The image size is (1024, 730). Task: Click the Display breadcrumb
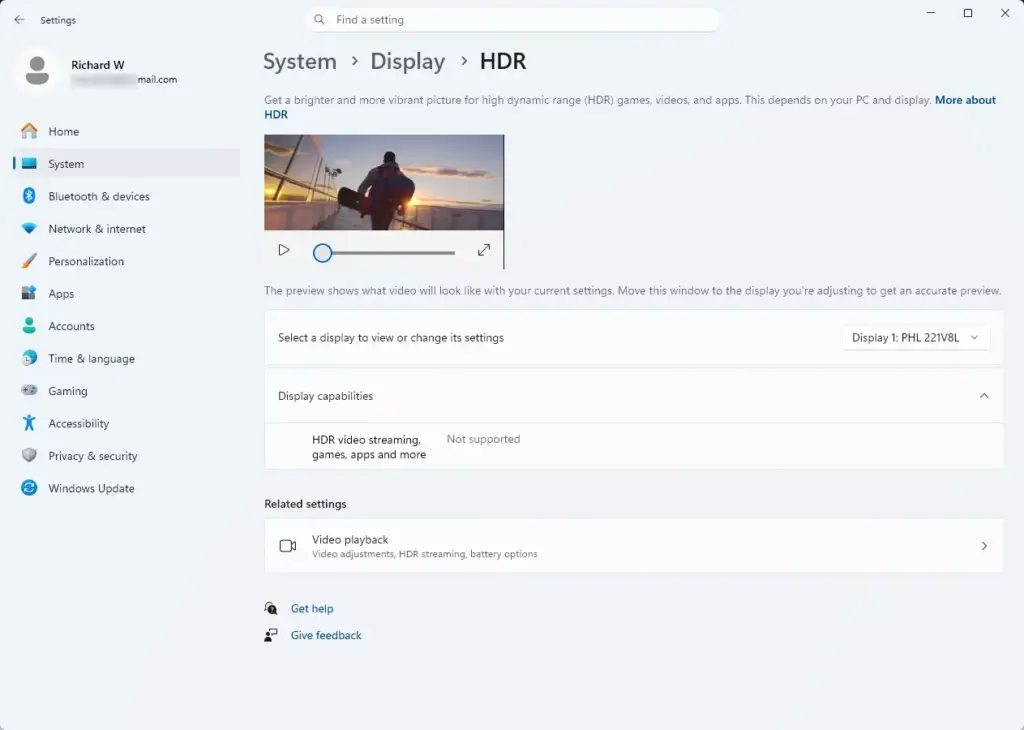408,61
